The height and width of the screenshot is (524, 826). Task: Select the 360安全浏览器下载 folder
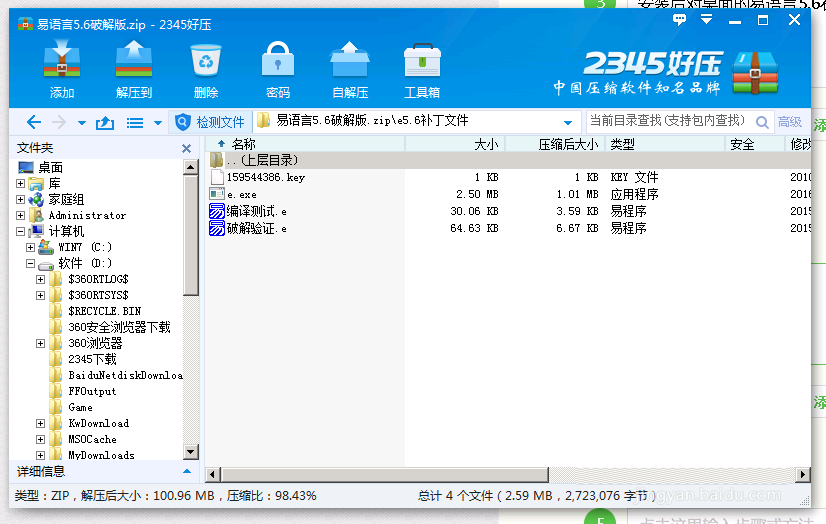(119, 327)
